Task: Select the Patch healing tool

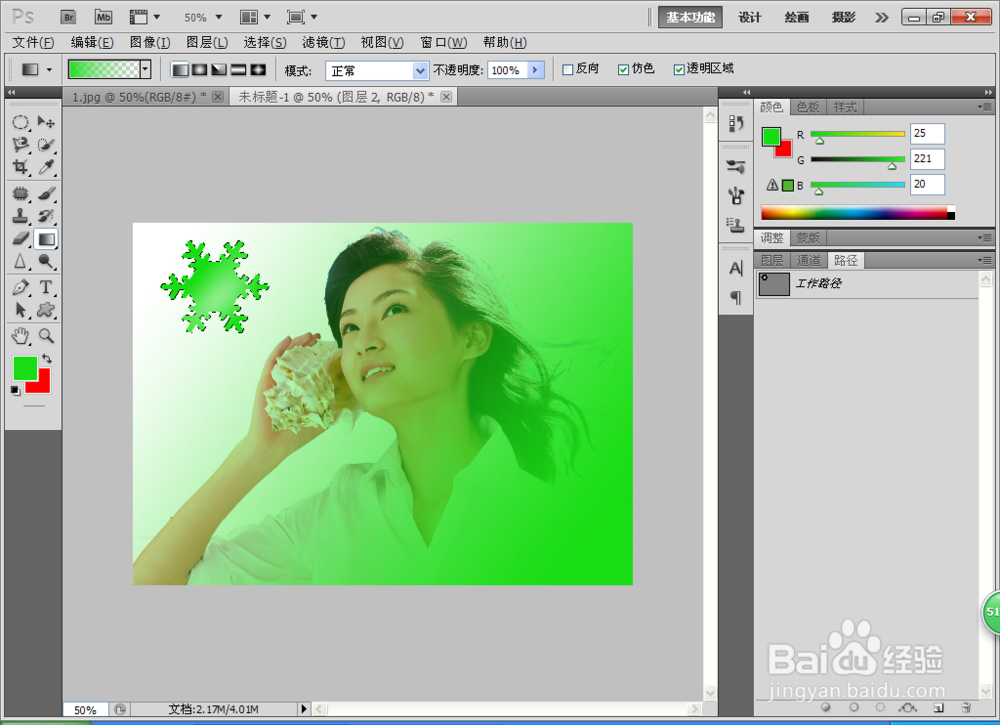Action: pyautogui.click(x=20, y=193)
